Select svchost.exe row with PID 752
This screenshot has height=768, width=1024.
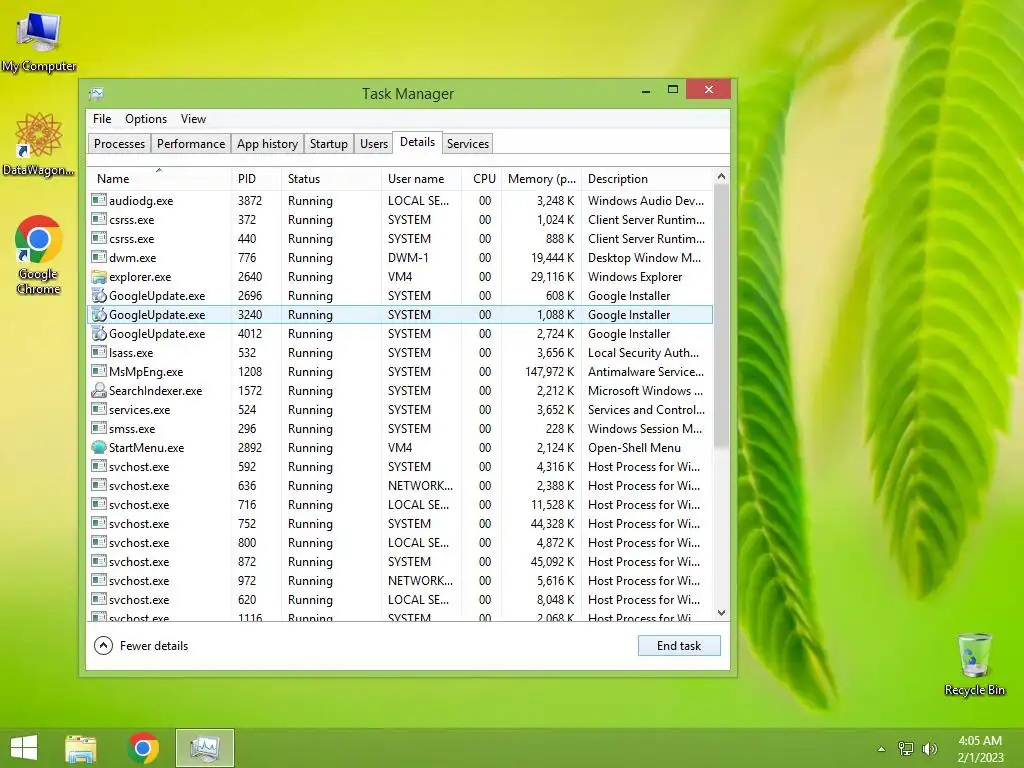pos(400,523)
